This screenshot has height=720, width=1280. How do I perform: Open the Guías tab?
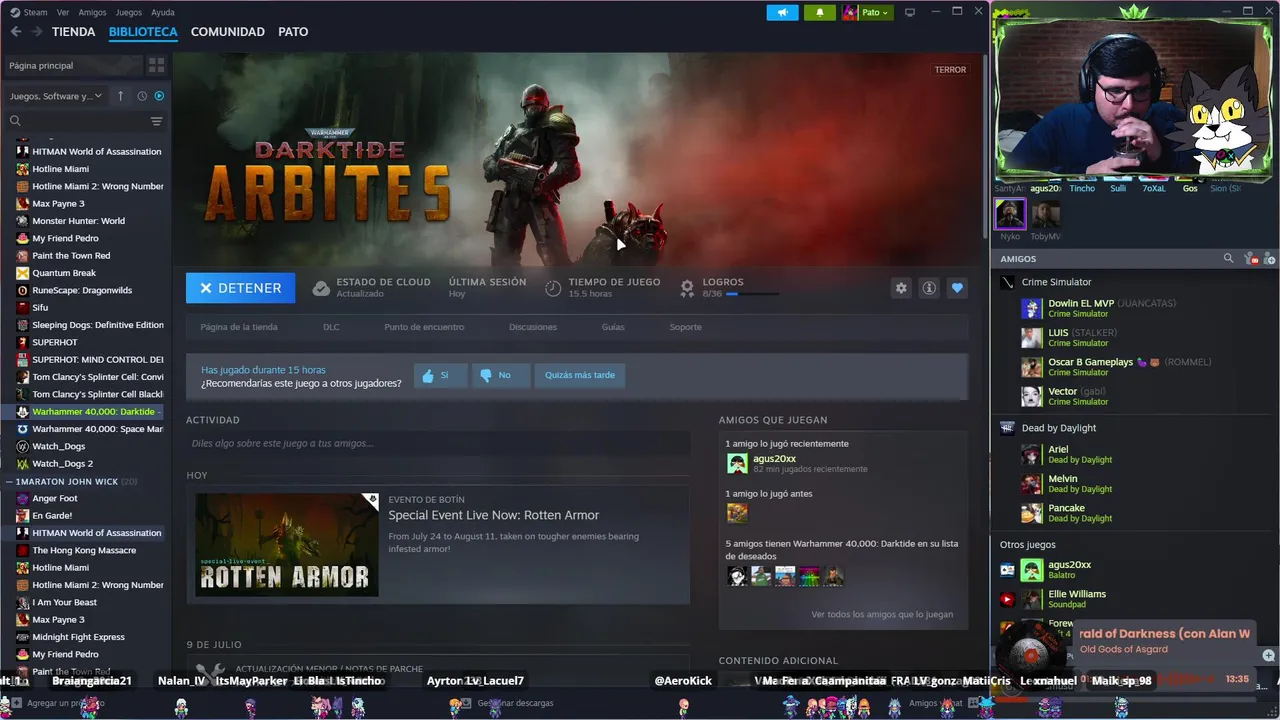coord(613,327)
